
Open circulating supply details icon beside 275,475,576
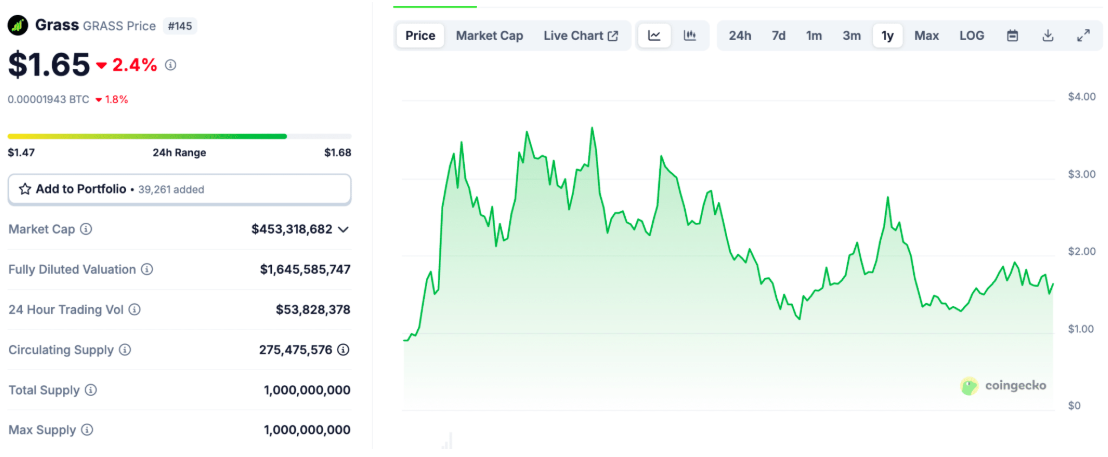[343, 350]
